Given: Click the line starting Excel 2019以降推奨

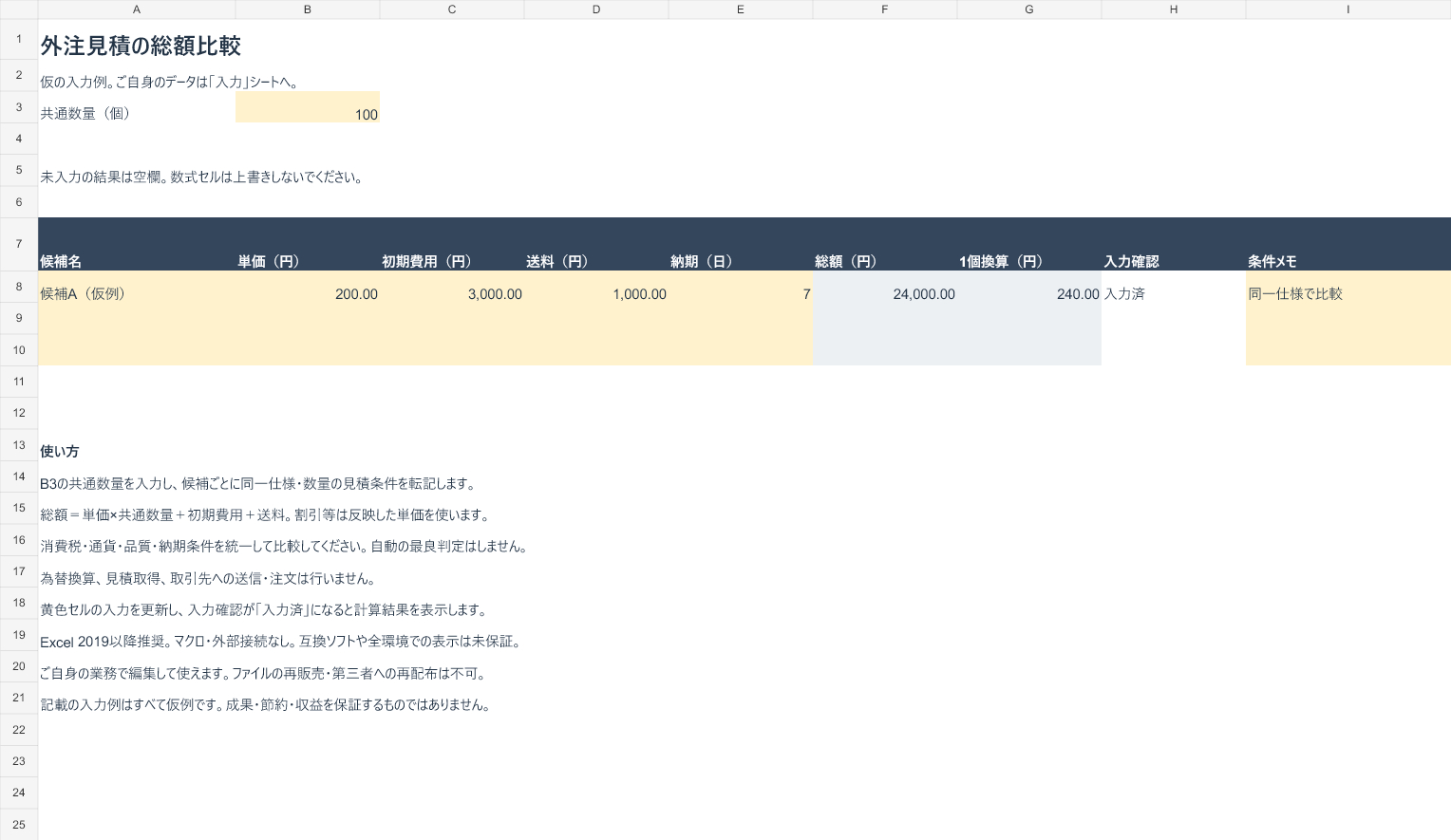Looking at the screenshot, I should pos(280,642).
